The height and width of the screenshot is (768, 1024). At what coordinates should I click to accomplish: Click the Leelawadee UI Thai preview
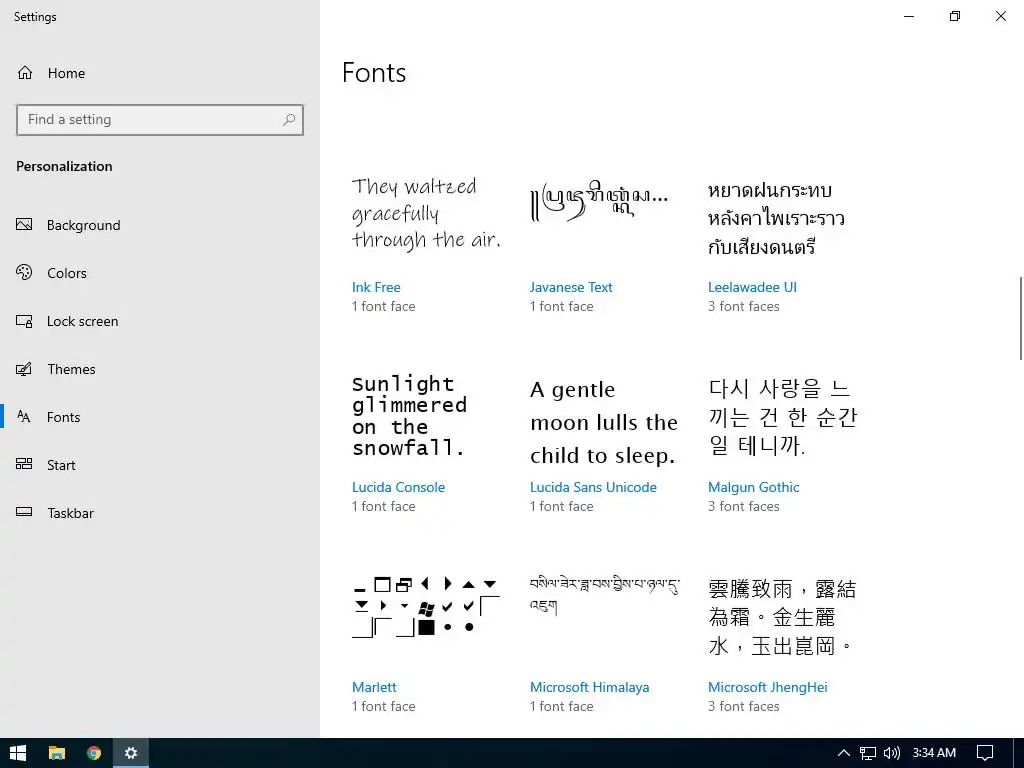pos(776,218)
